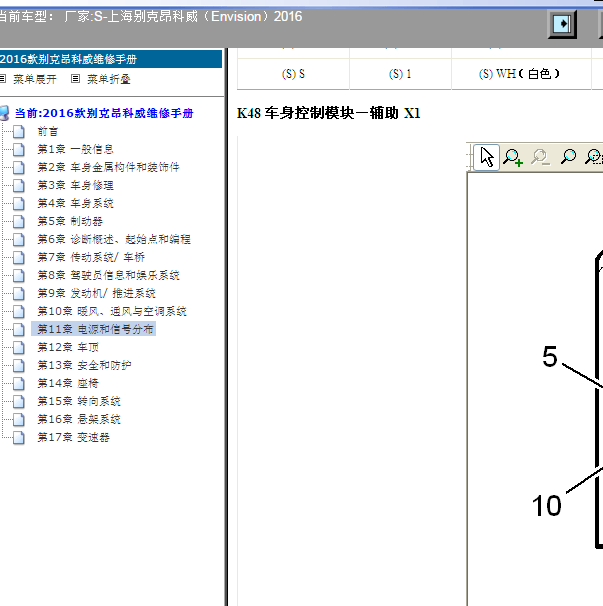Go to 第8章 驾驶员信息和娱乐系统
This screenshot has width=603, height=606.
[108, 275]
